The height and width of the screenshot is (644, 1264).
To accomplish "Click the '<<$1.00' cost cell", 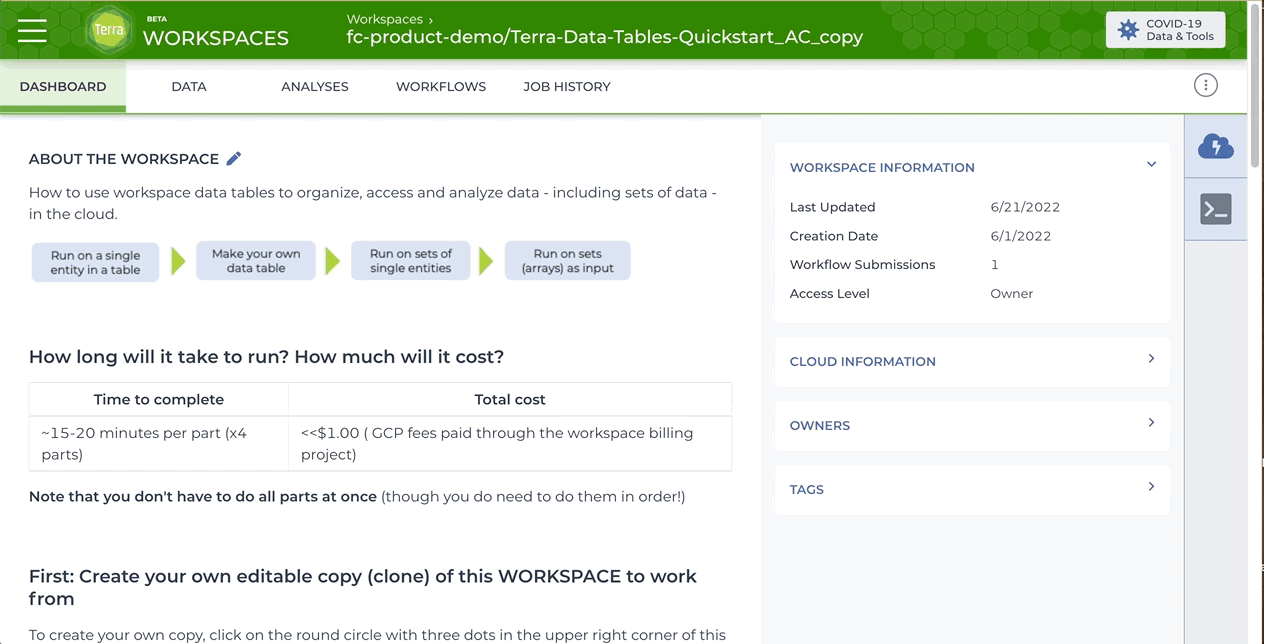I will [510, 443].
